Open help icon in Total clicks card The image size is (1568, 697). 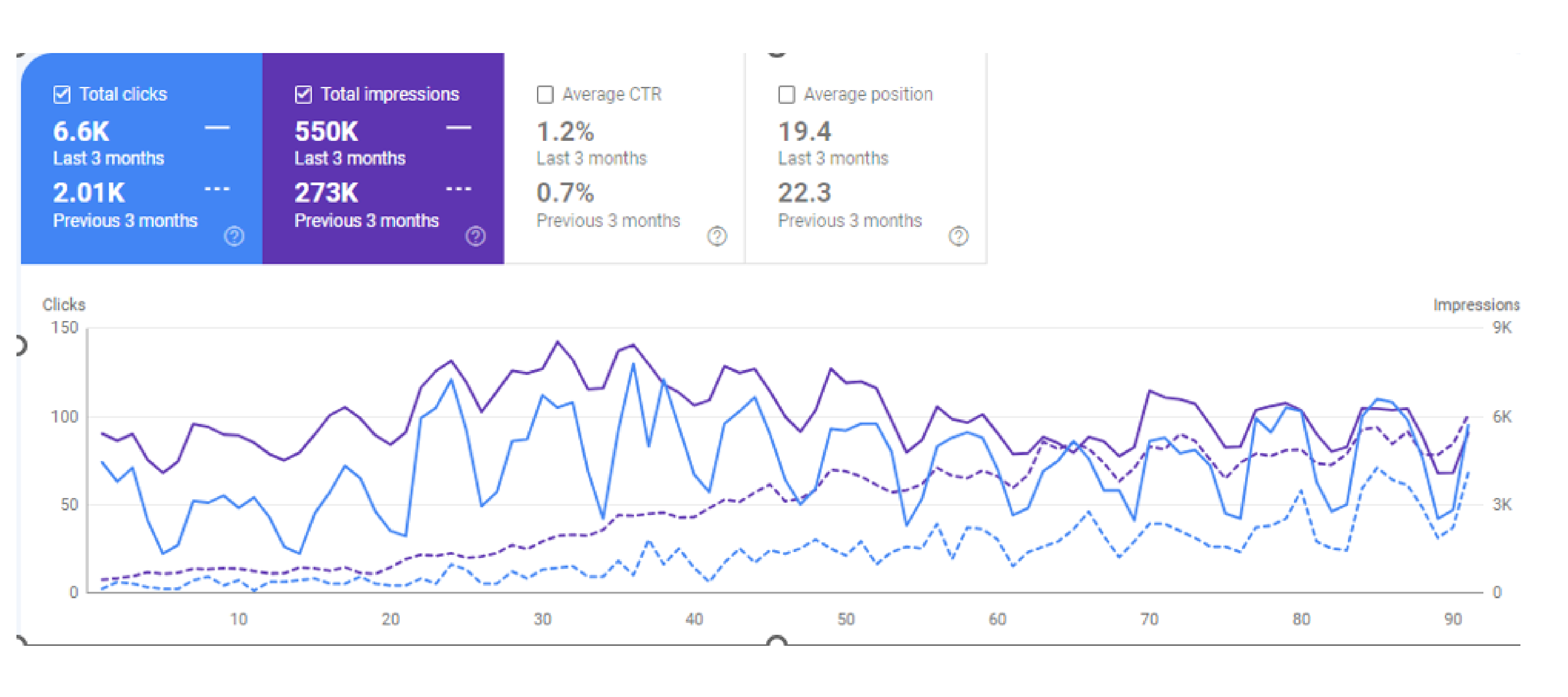pos(234,236)
